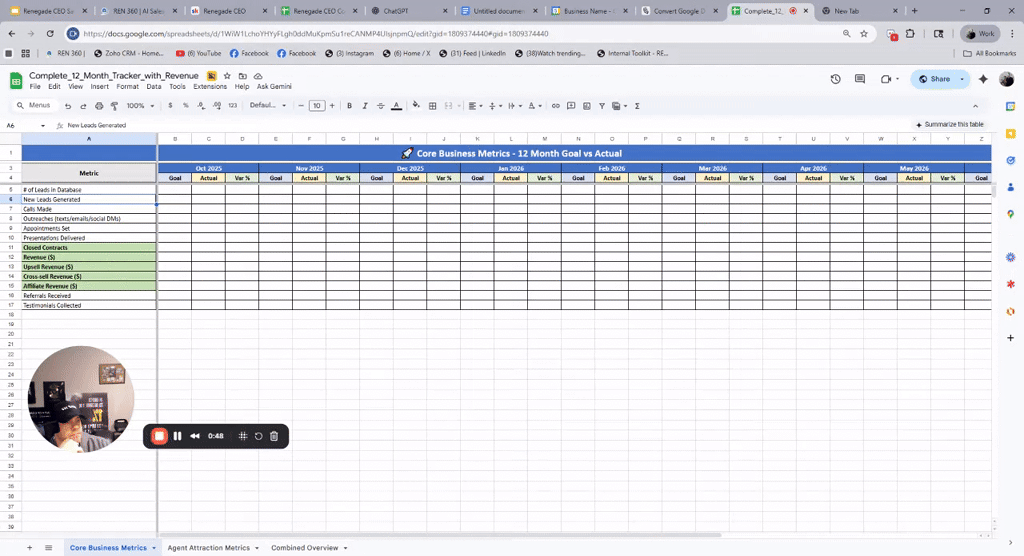Open the Insert menu
Image resolution: width=1024 pixels, height=556 pixels.
point(99,86)
